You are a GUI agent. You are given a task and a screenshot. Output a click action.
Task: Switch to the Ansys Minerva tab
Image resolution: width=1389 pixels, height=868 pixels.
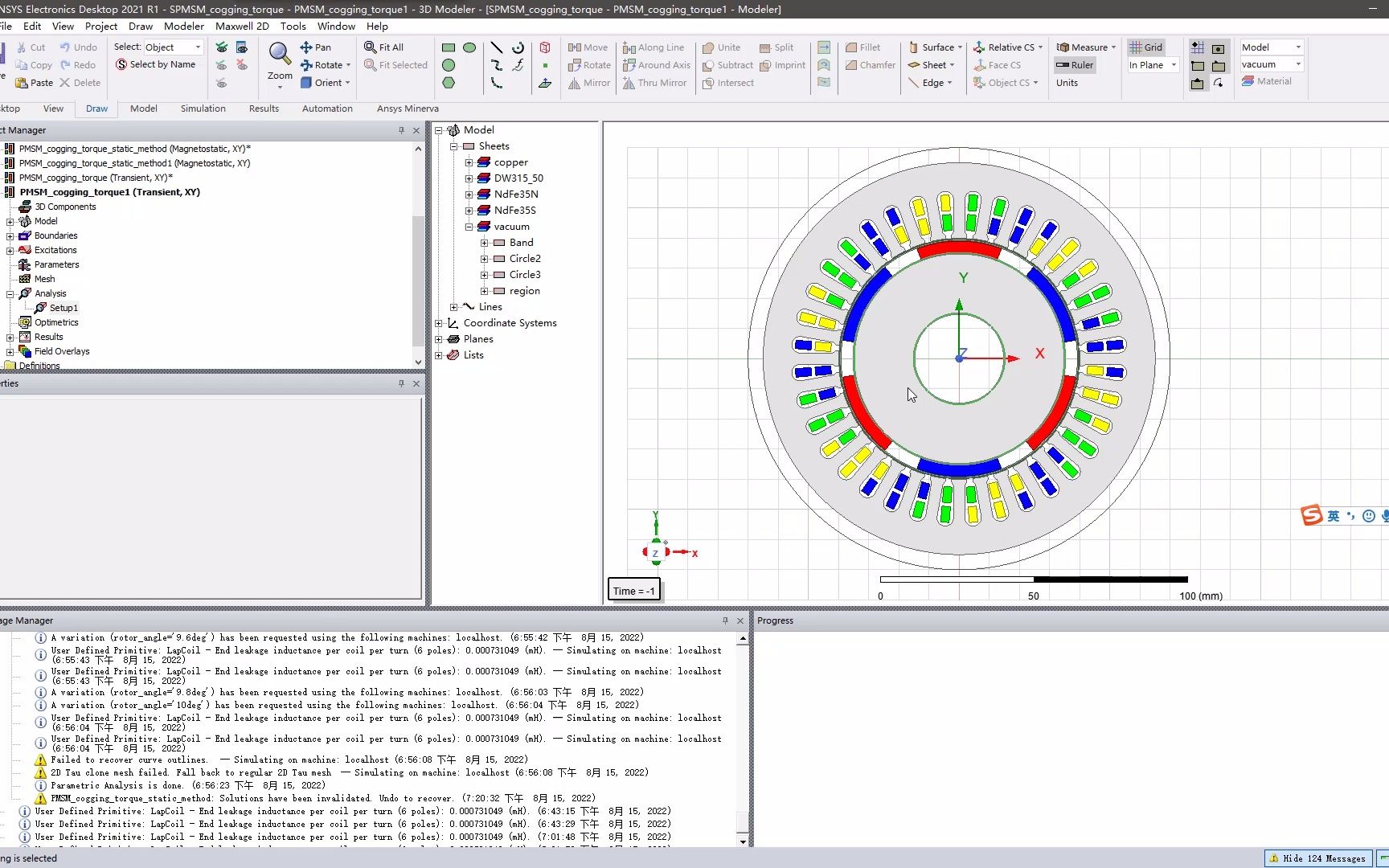[x=408, y=108]
